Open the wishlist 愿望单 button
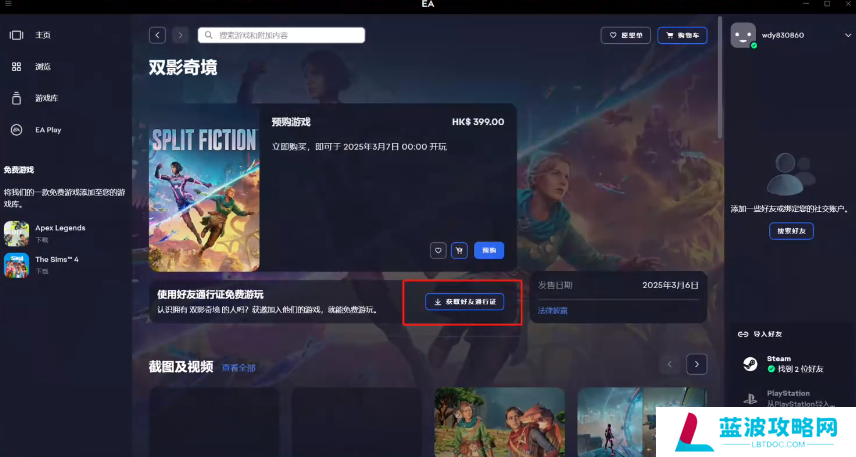This screenshot has width=856, height=457. (626, 35)
